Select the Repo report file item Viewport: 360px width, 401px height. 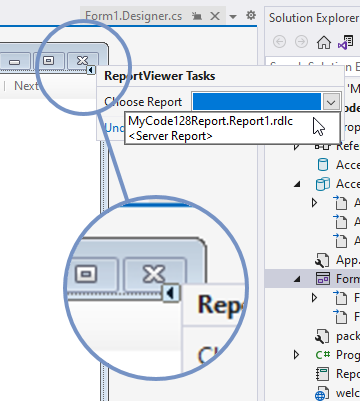click(x=337, y=374)
